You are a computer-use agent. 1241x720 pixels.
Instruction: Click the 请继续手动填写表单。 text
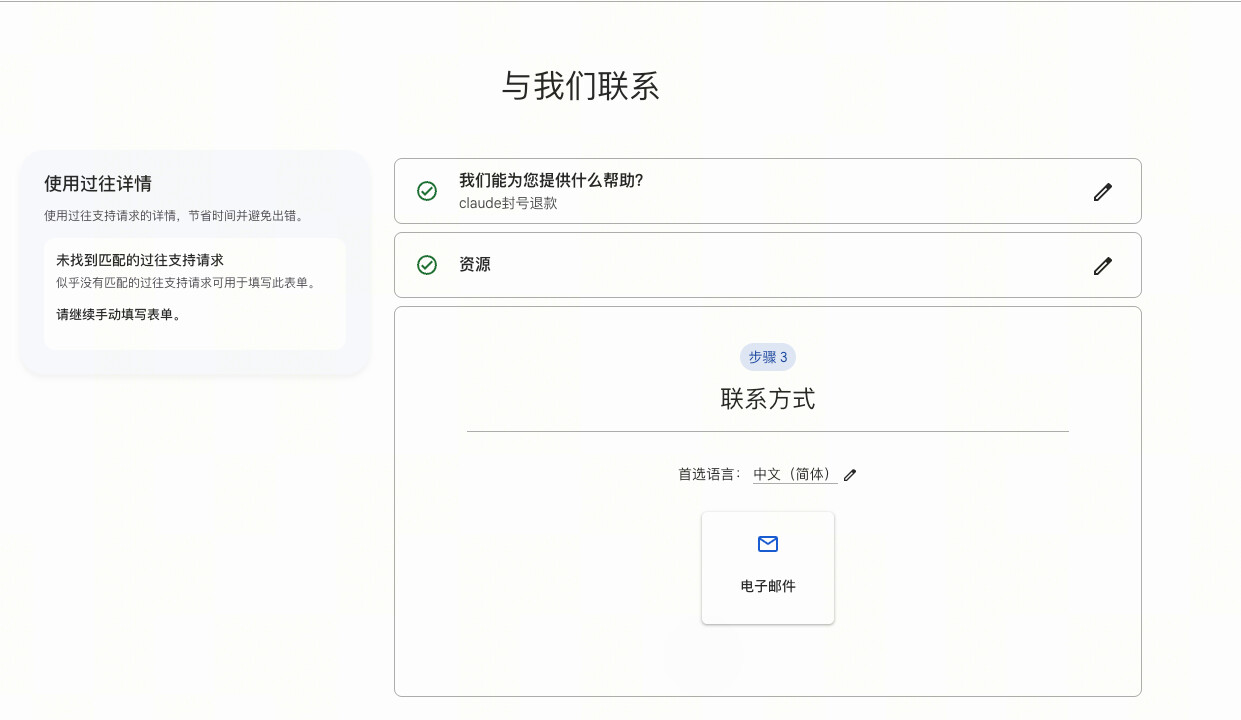(x=119, y=314)
